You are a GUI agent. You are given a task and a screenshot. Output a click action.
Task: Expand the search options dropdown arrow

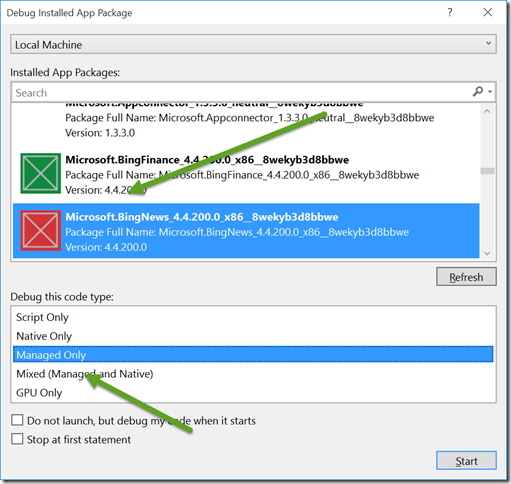pyautogui.click(x=490, y=92)
